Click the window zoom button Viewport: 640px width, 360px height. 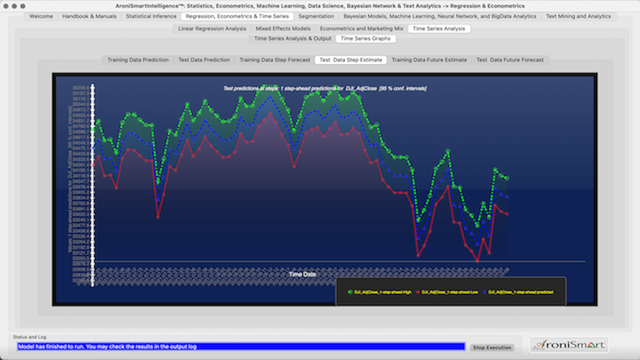pyautogui.click(x=23, y=6)
